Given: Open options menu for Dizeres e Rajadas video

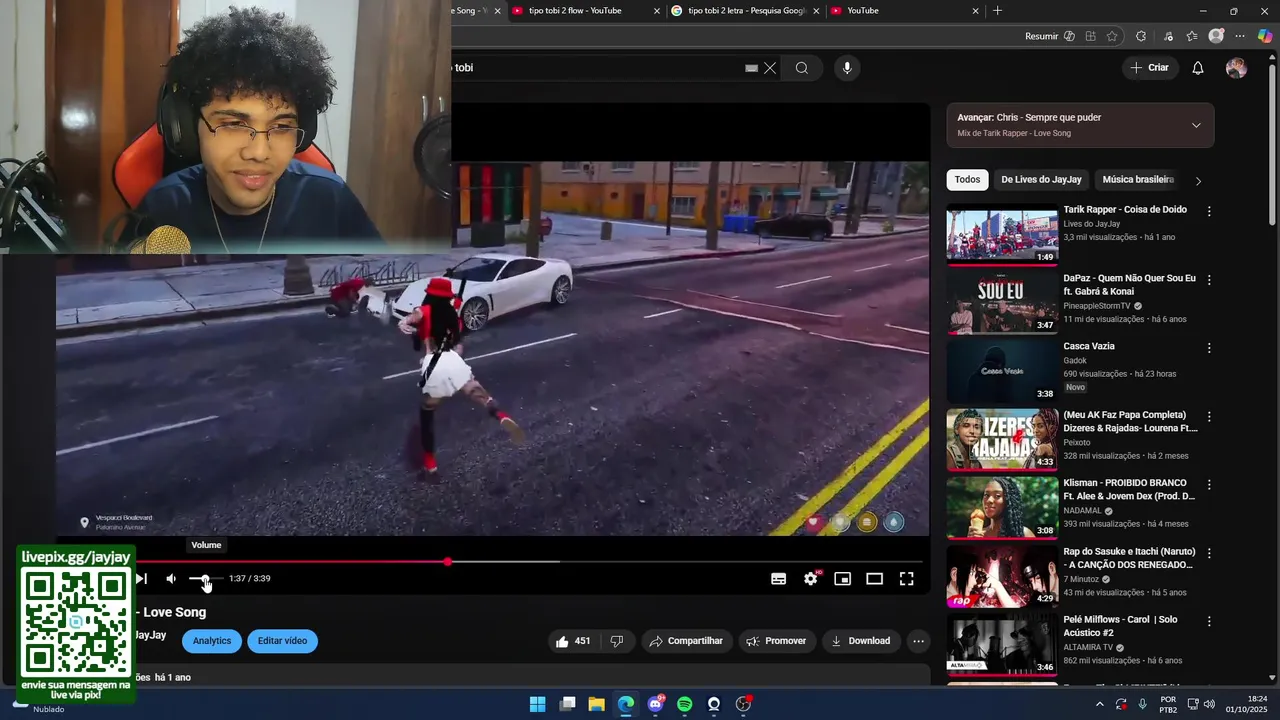Looking at the screenshot, I should 1209,416.
